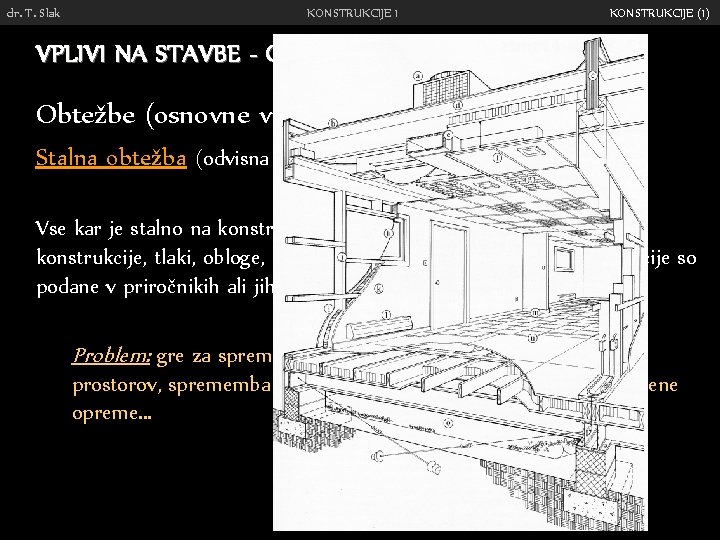Click the 'Obtežbe (osnovne v' heading

point(154,115)
